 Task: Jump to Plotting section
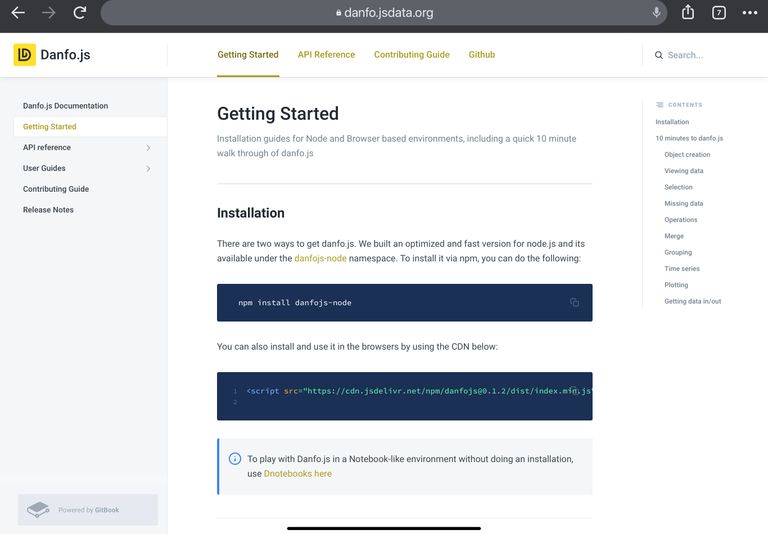point(676,285)
